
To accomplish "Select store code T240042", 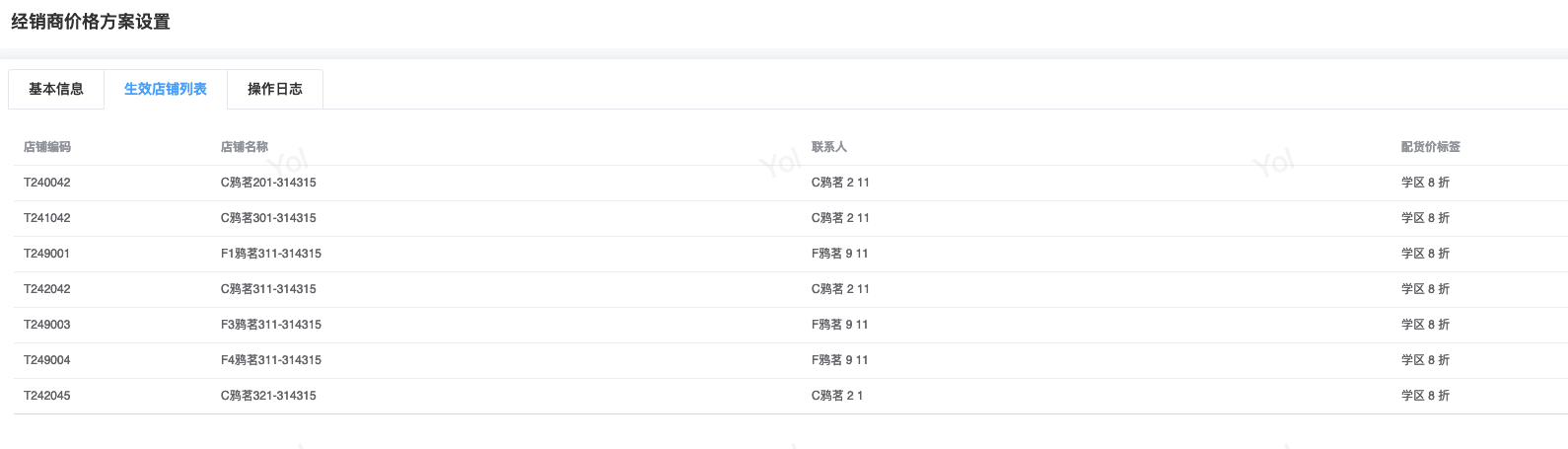I will tap(47, 183).
